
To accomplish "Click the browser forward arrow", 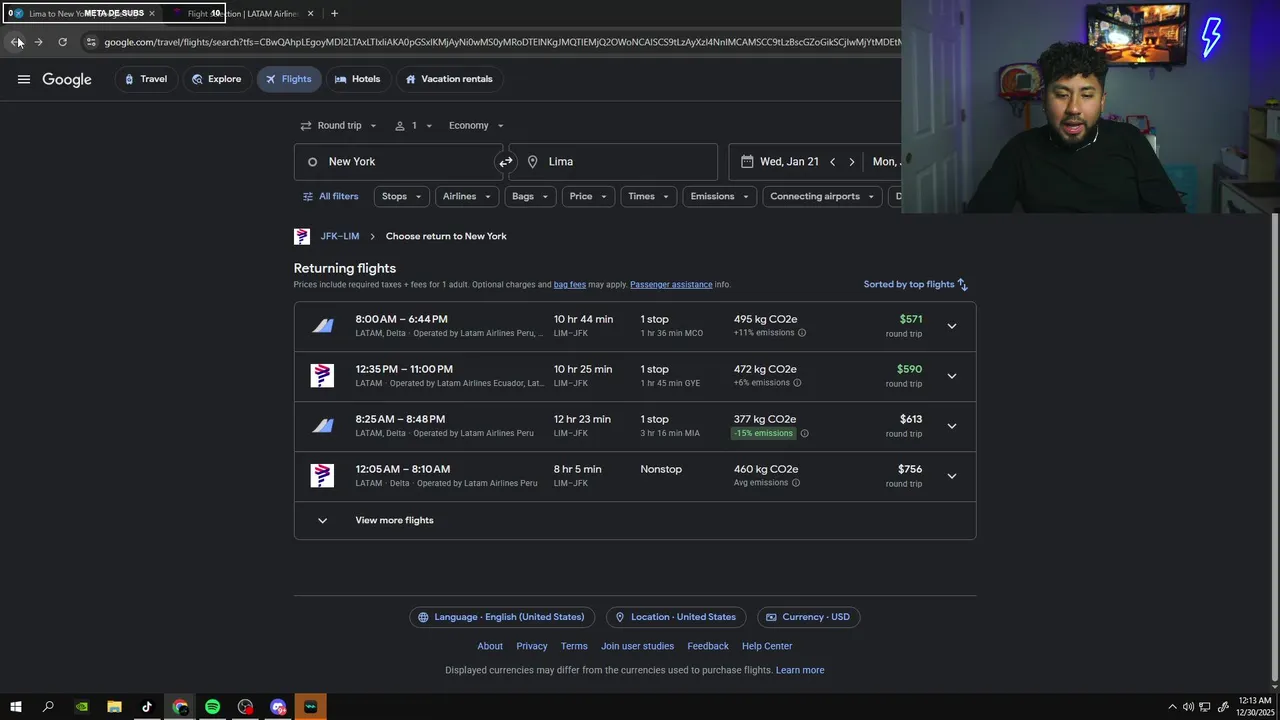I will click(x=38, y=42).
